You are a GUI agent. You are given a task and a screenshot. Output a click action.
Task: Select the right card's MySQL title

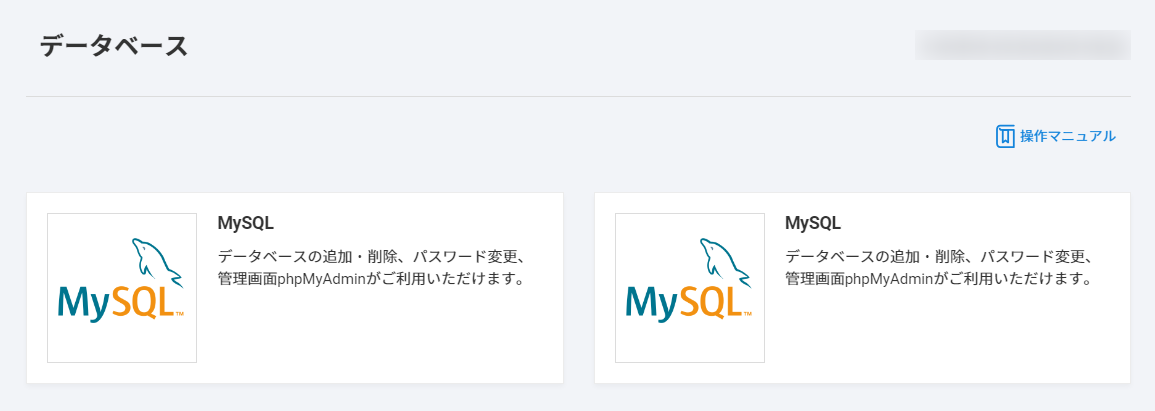click(x=813, y=223)
